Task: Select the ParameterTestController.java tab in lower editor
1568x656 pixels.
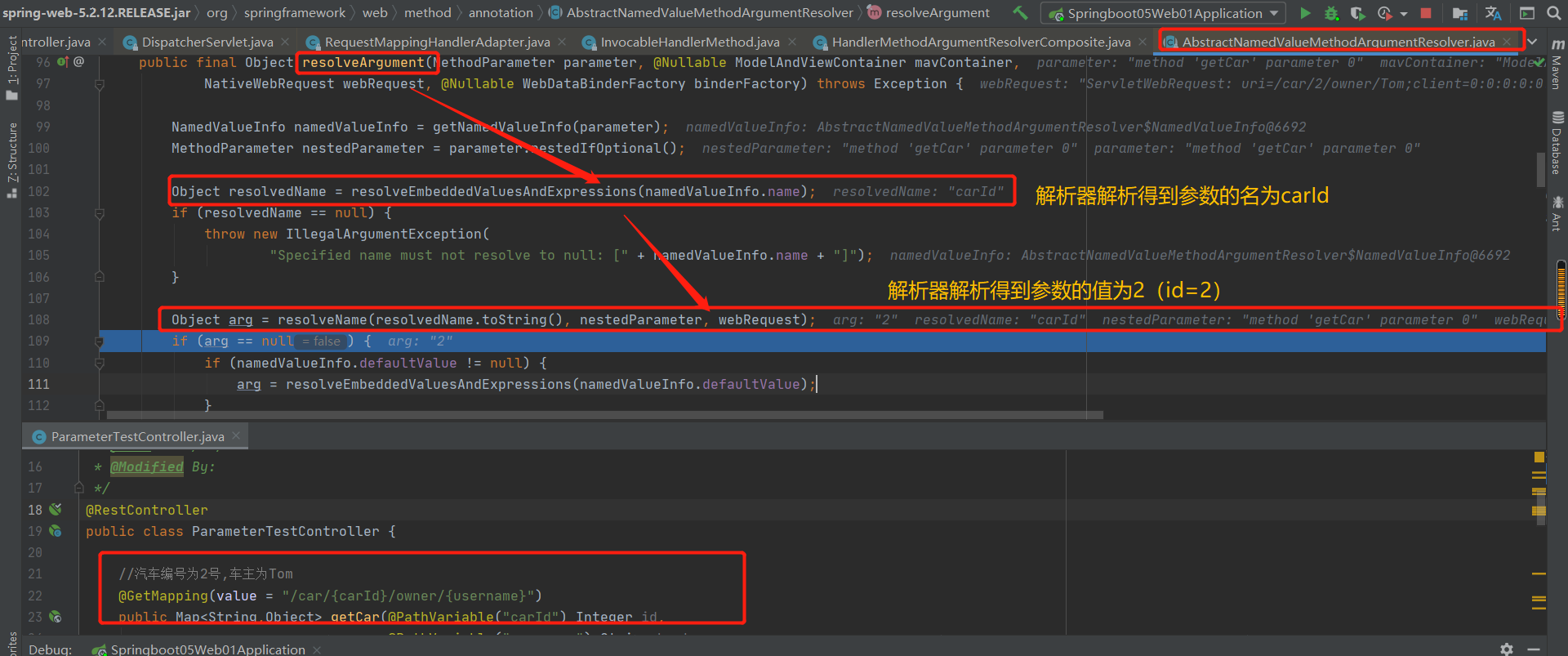Action: (x=137, y=437)
